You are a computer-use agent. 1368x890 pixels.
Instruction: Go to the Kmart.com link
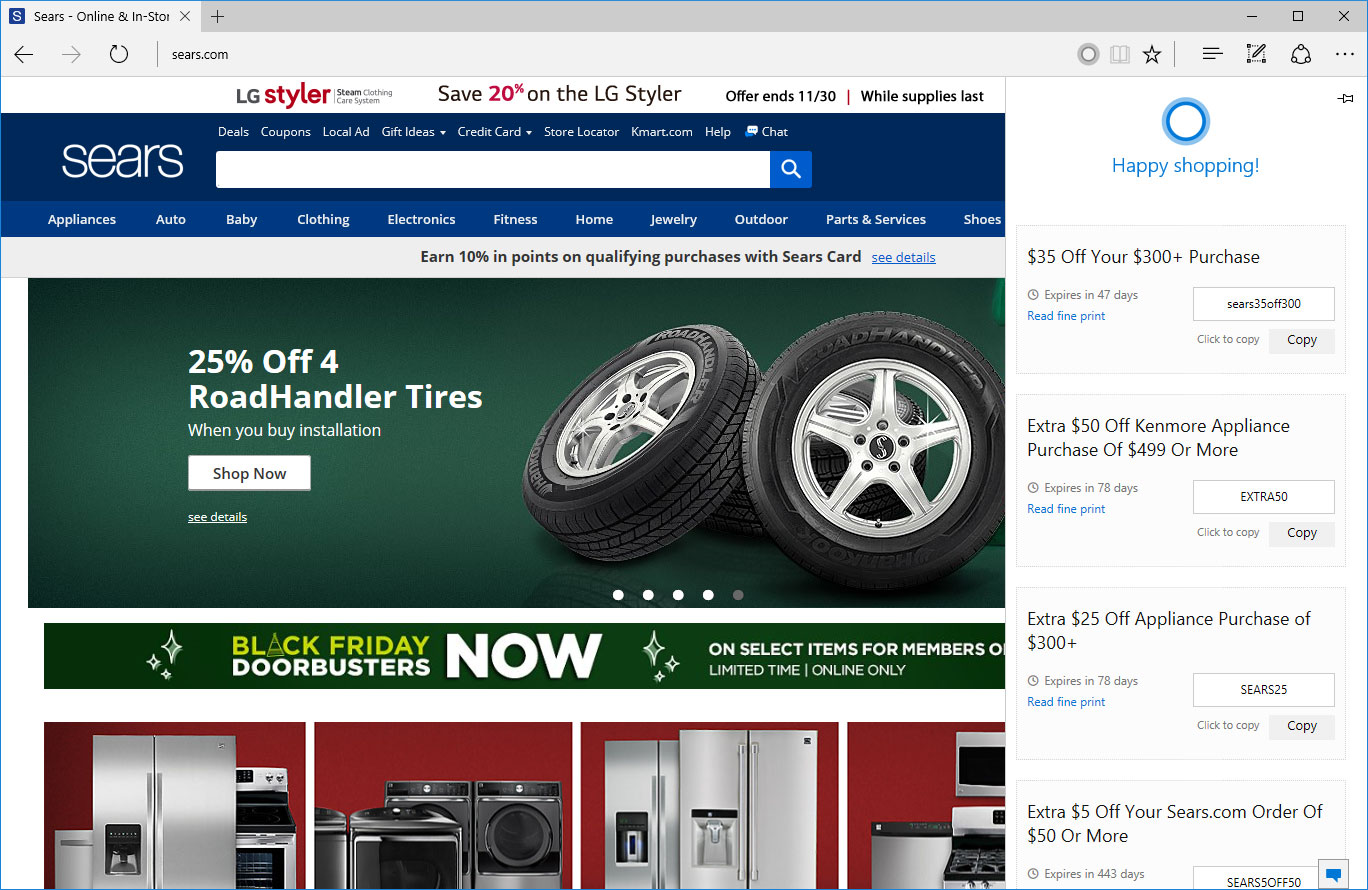click(x=662, y=131)
